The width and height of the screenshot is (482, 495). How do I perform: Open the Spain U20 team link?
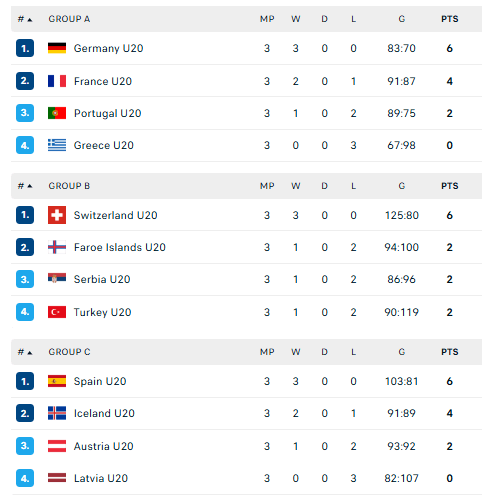(100, 381)
